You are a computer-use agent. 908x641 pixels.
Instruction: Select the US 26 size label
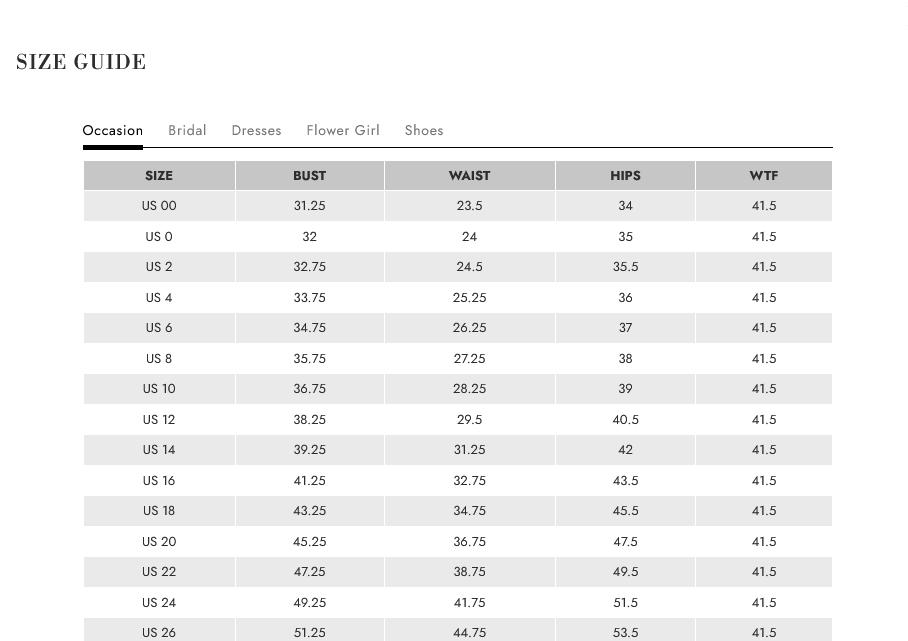coord(159,632)
